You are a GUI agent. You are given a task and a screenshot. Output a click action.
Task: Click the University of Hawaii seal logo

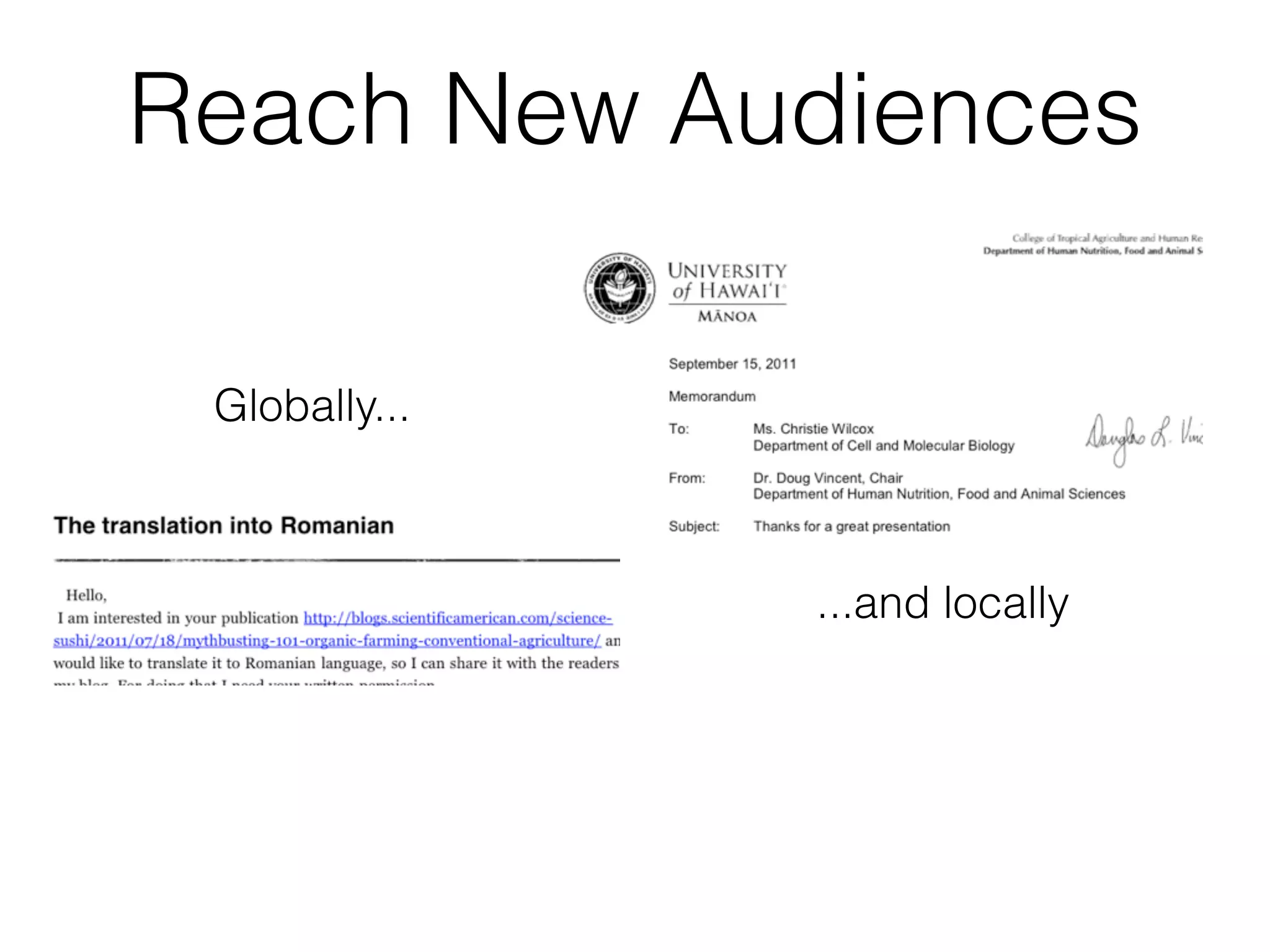point(619,288)
